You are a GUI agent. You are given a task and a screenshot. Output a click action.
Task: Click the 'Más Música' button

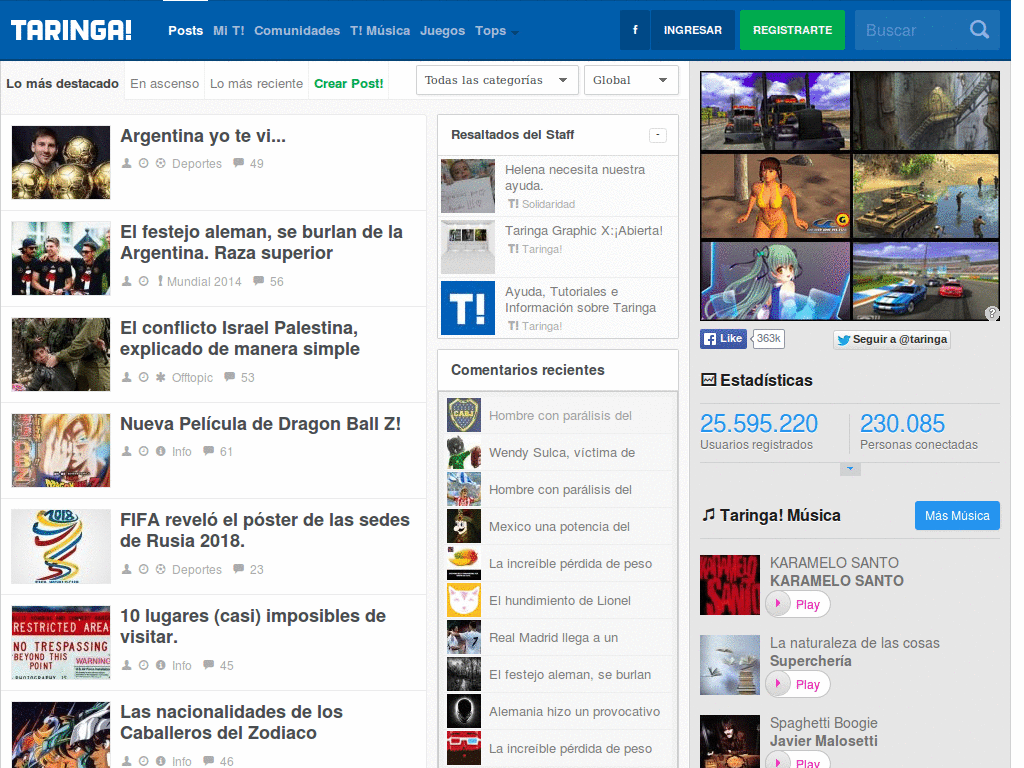pyautogui.click(x=957, y=515)
